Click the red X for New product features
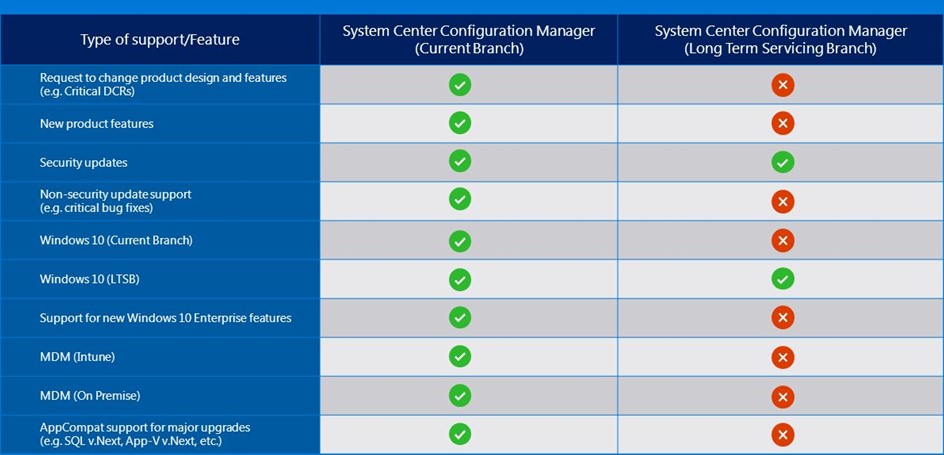Screen dimensions: 944x455 coord(783,123)
